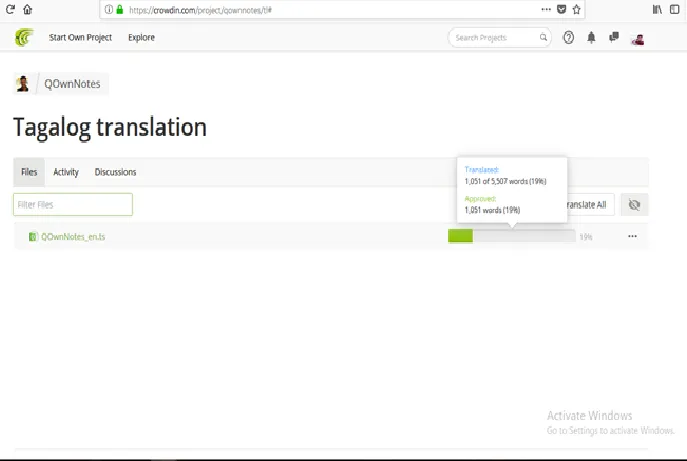This screenshot has height=461, width=687.
Task: Click the Translated label in the tooltip
Action: tap(482, 170)
